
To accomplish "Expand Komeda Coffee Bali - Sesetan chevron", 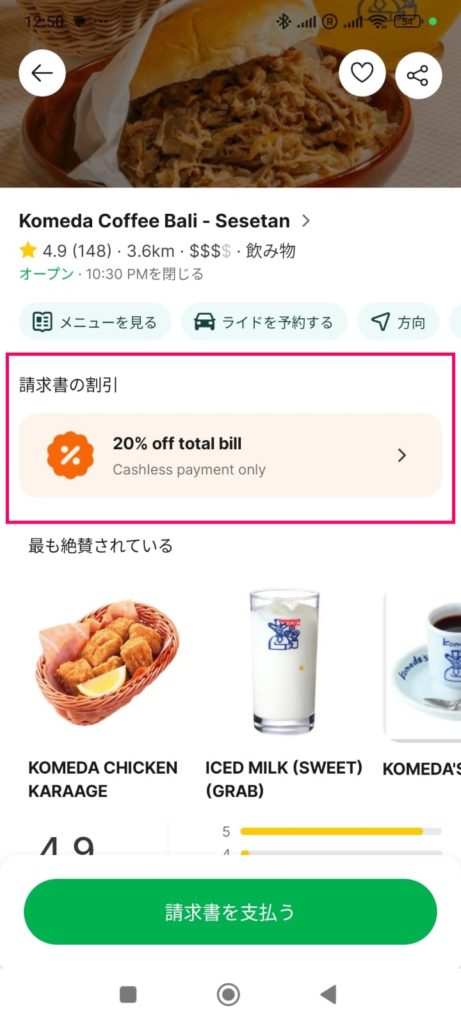I will coord(306,221).
